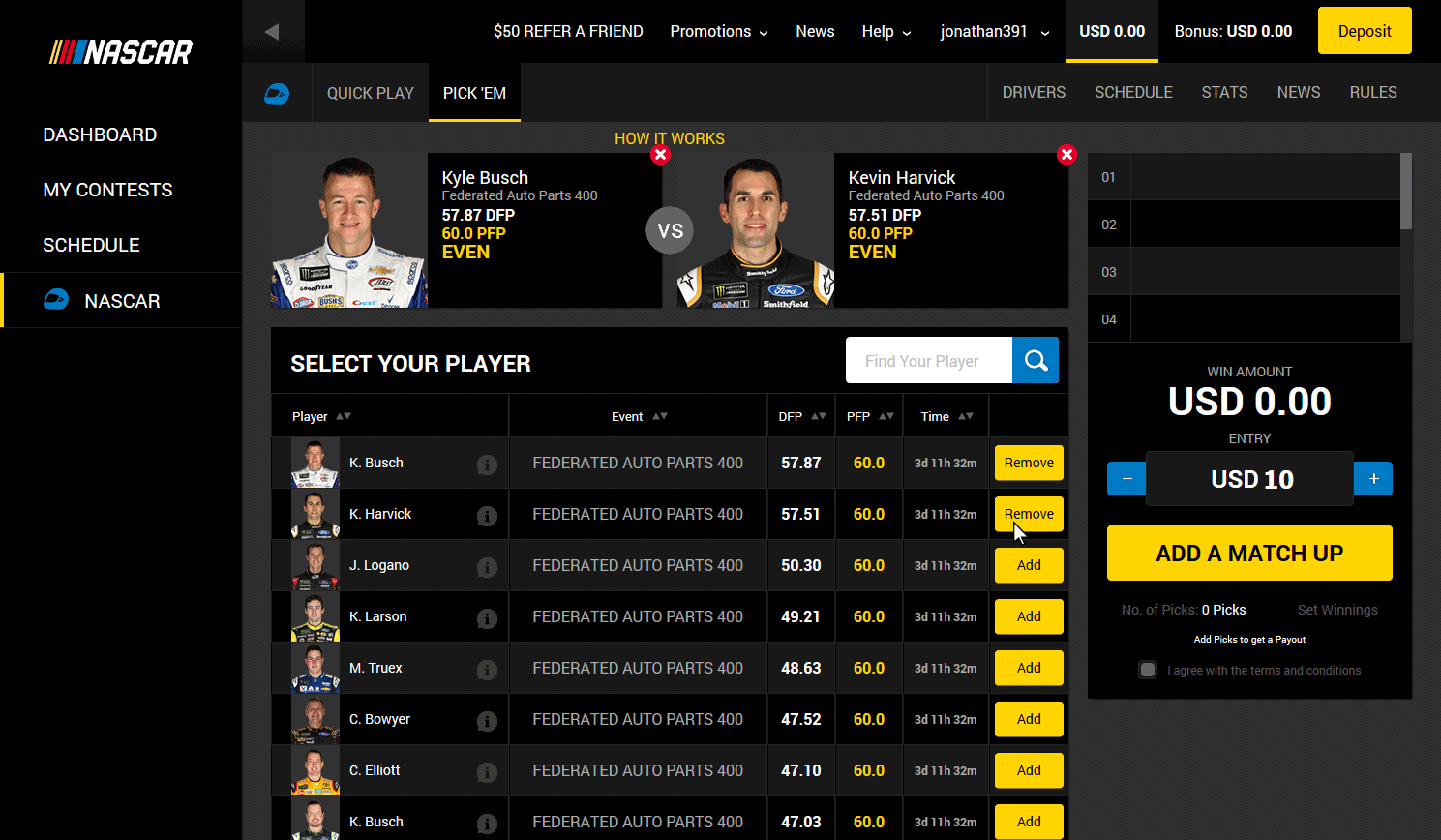Click K. Larson's thumbnail photo
The height and width of the screenshot is (840, 1441).
[x=315, y=616]
